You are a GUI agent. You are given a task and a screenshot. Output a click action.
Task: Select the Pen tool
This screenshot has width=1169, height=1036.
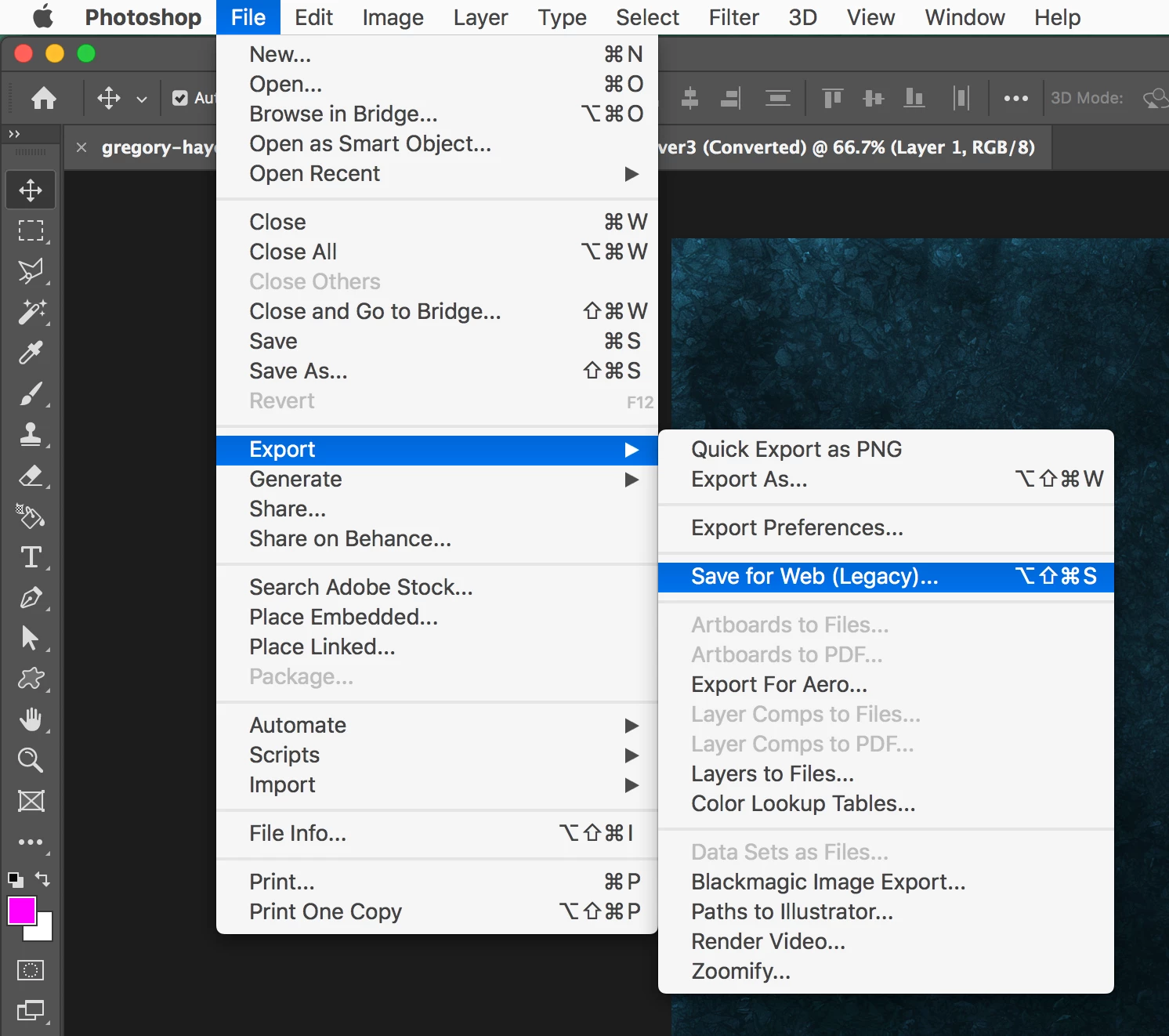coord(31,597)
